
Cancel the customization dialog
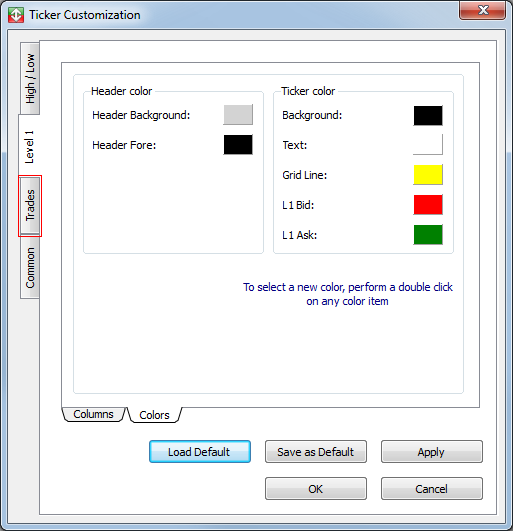pos(432,489)
